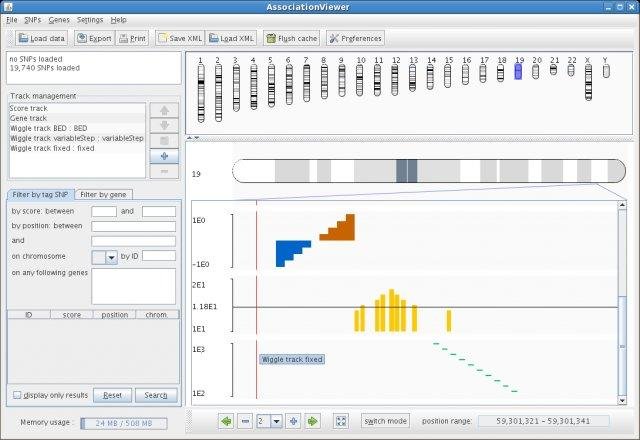Click the Load XML button
This screenshot has height=440, width=640.
click(x=231, y=38)
